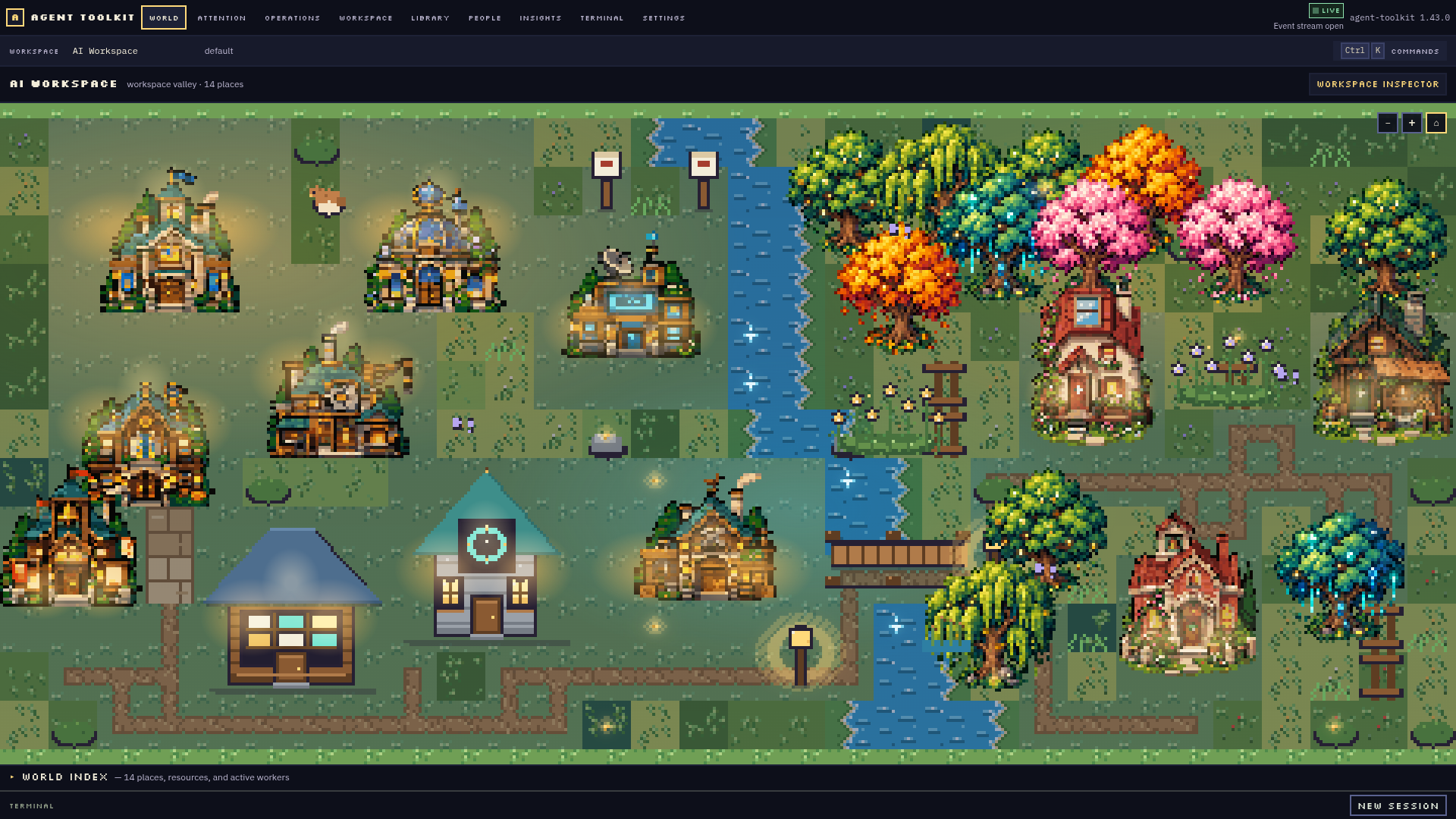
Task: View the Insights tab
Action: click(x=540, y=17)
